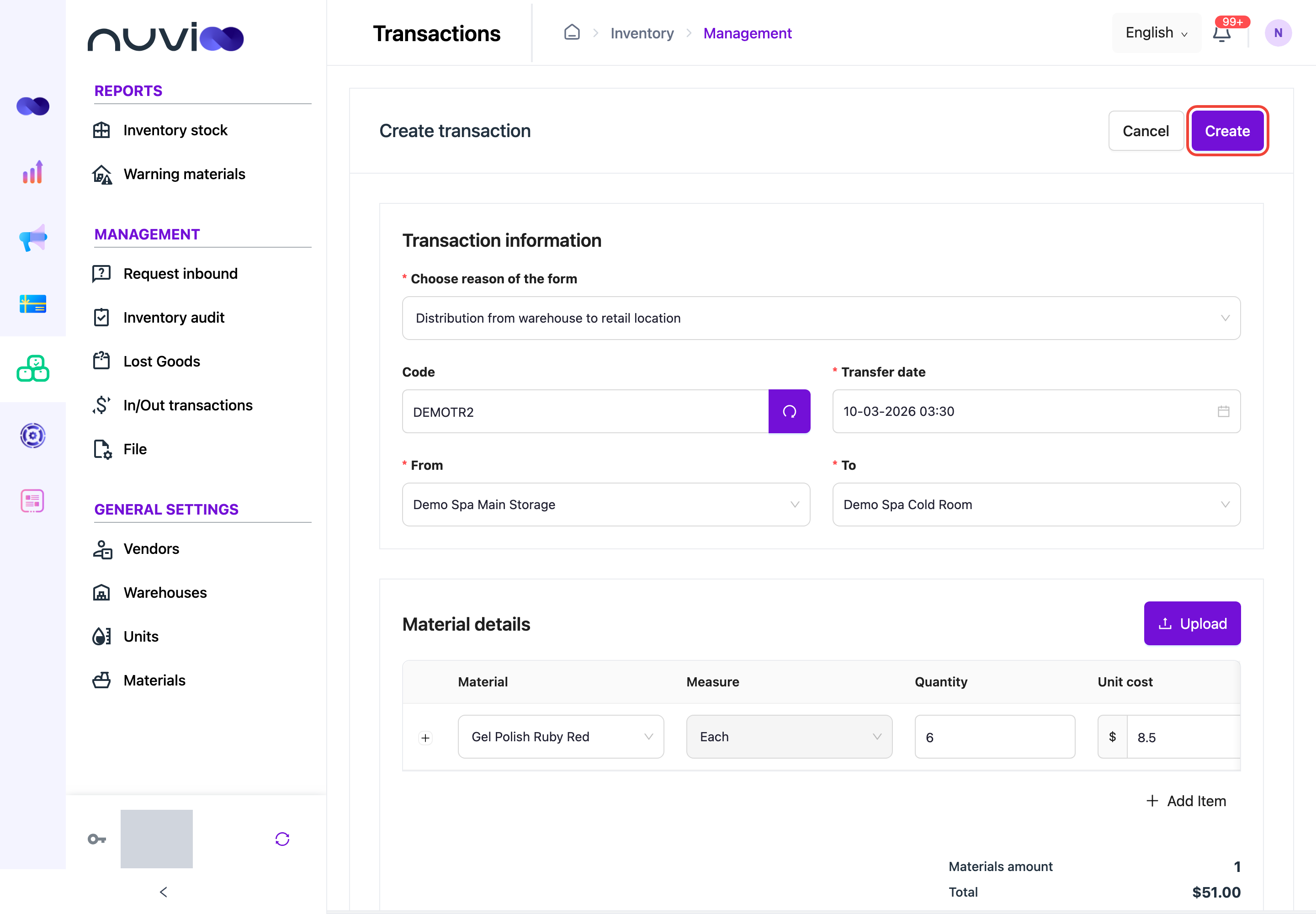Open Units settings
This screenshot has width=1316, height=914.
tap(141, 636)
